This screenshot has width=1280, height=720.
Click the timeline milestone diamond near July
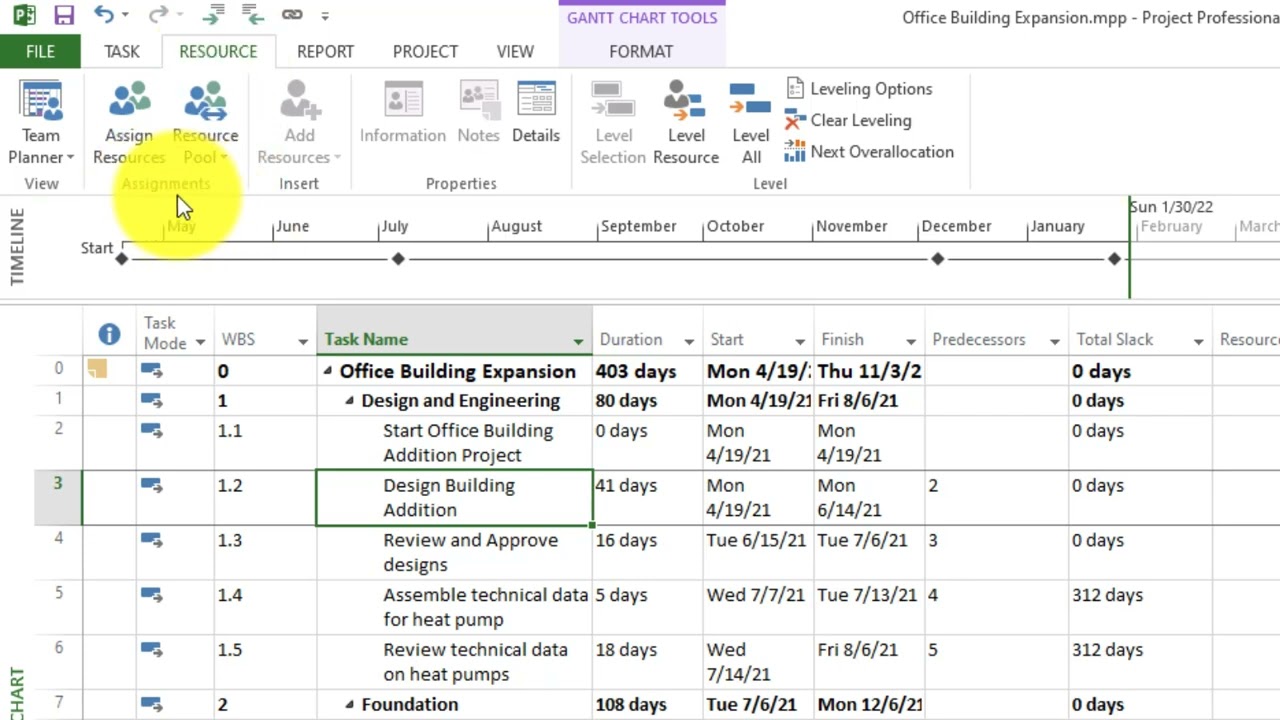[398, 259]
